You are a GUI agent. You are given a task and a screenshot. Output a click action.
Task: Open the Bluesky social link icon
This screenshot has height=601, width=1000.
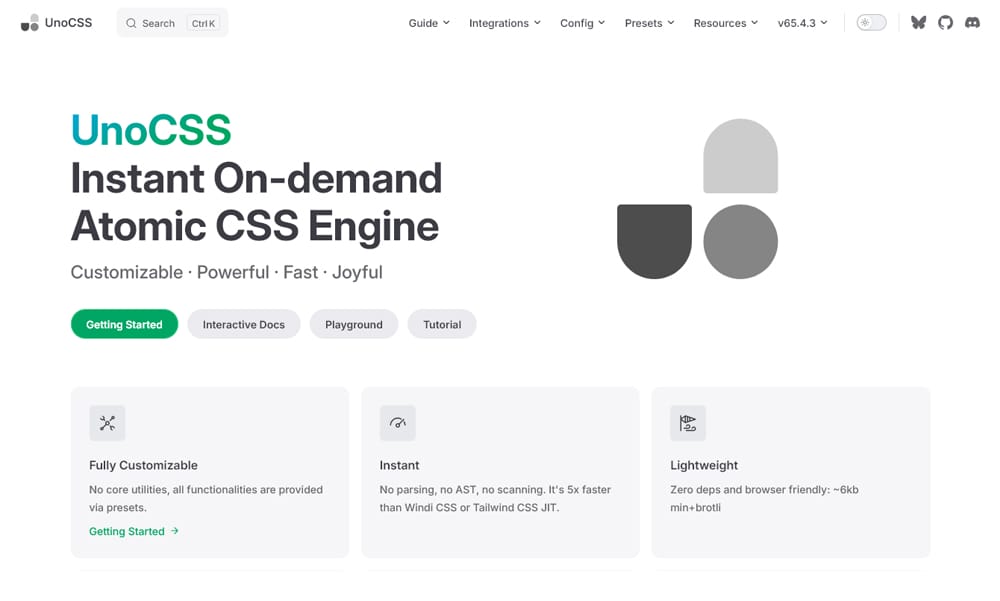918,22
